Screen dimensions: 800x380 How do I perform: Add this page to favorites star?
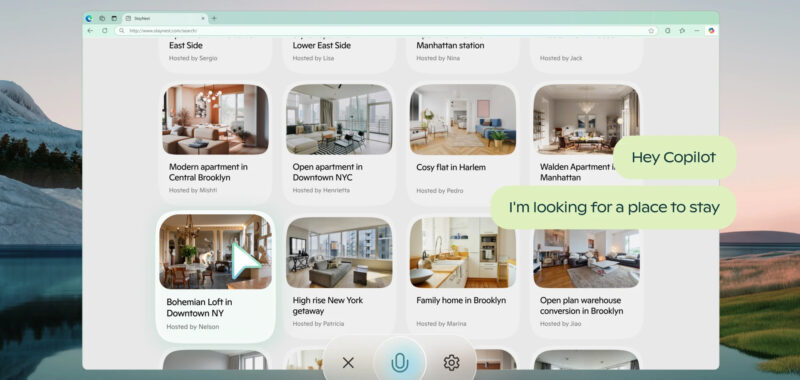[x=651, y=31]
